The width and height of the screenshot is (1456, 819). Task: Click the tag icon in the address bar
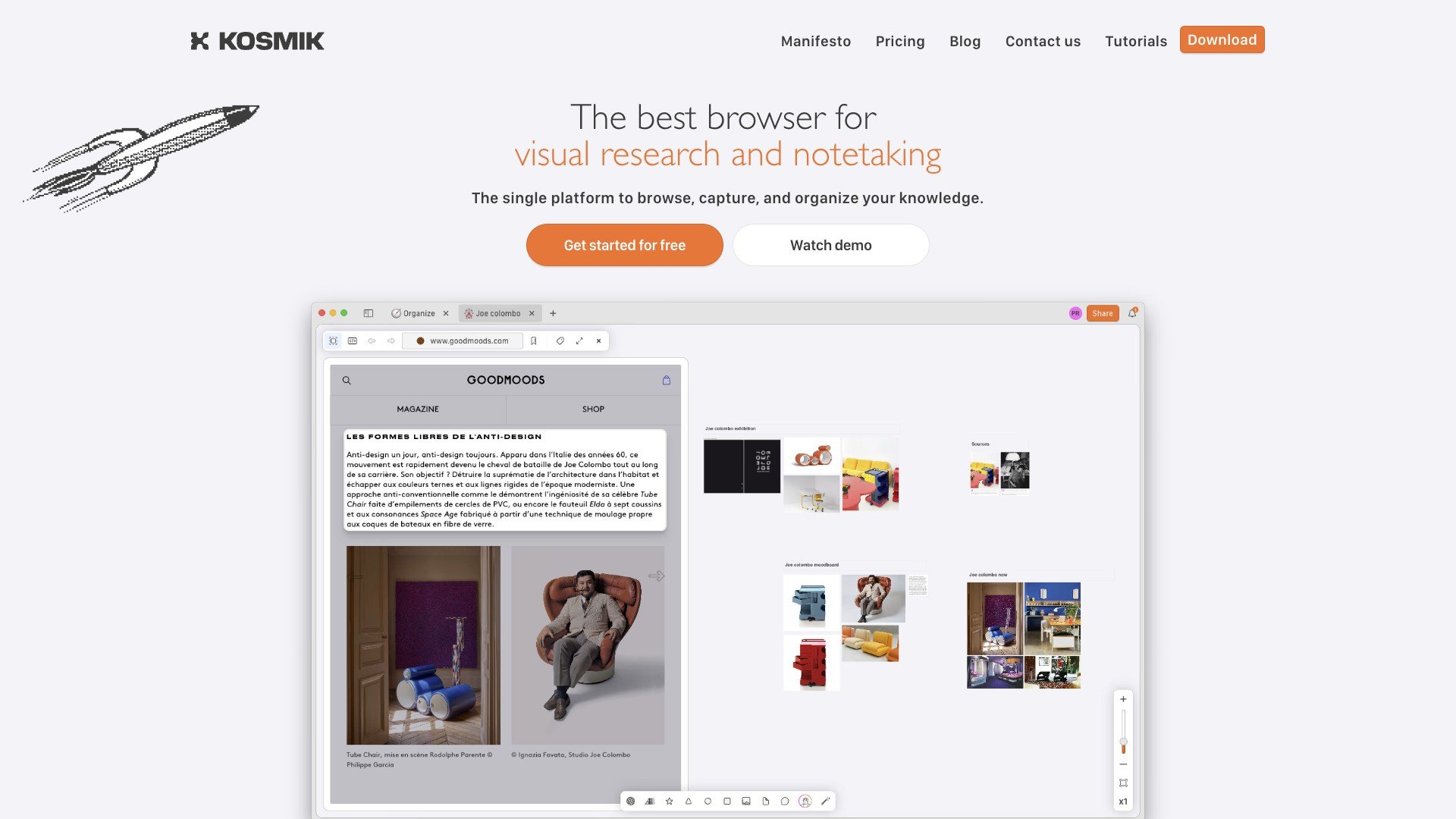tap(560, 340)
